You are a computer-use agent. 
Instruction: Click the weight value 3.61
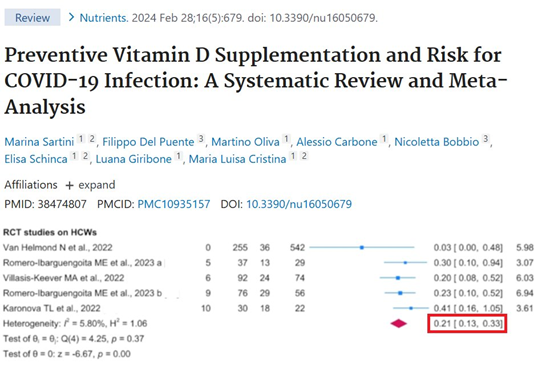pos(525,308)
